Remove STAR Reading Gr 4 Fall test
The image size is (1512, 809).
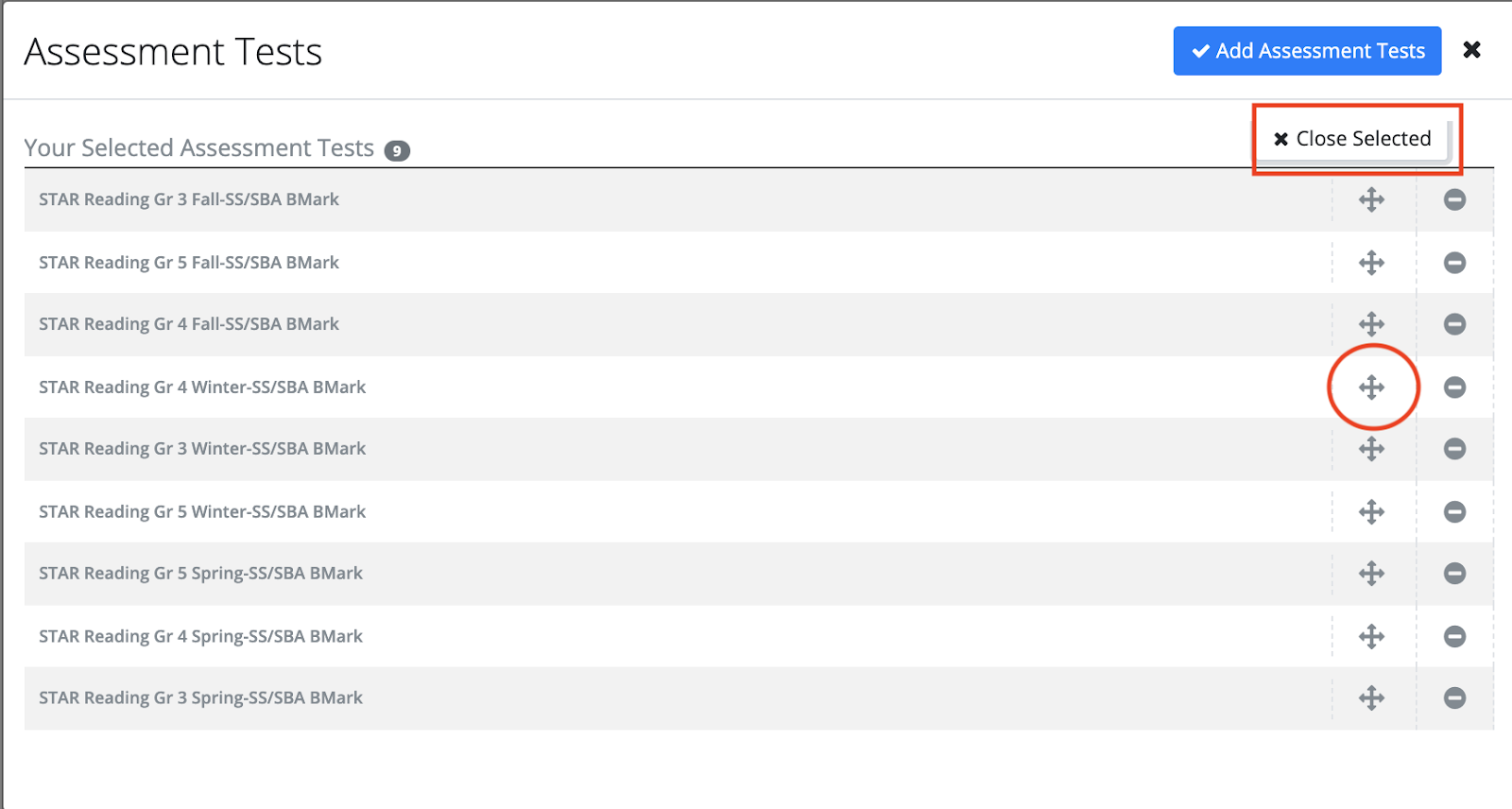[1454, 324]
